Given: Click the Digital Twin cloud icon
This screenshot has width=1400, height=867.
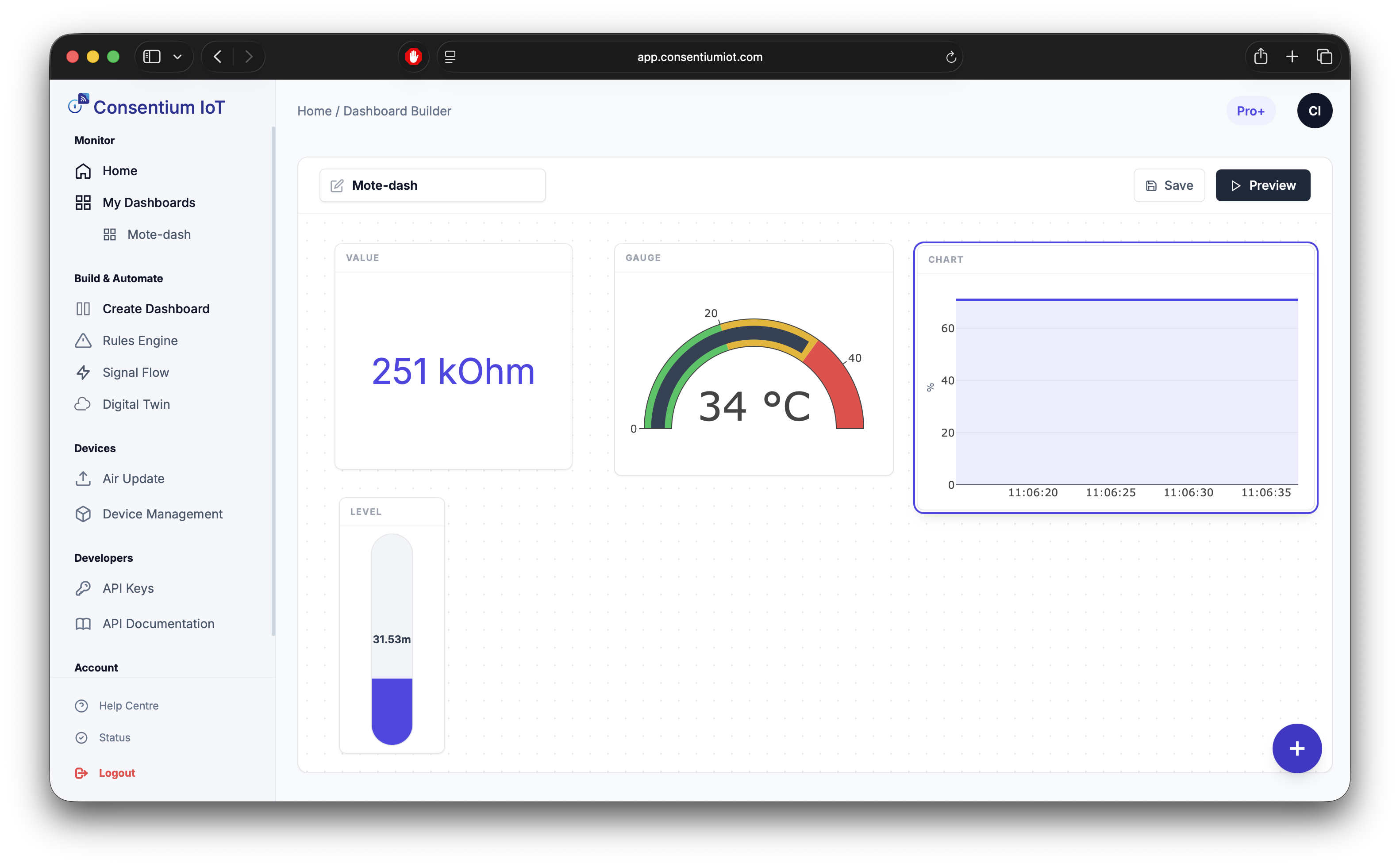Looking at the screenshot, I should tap(83, 404).
